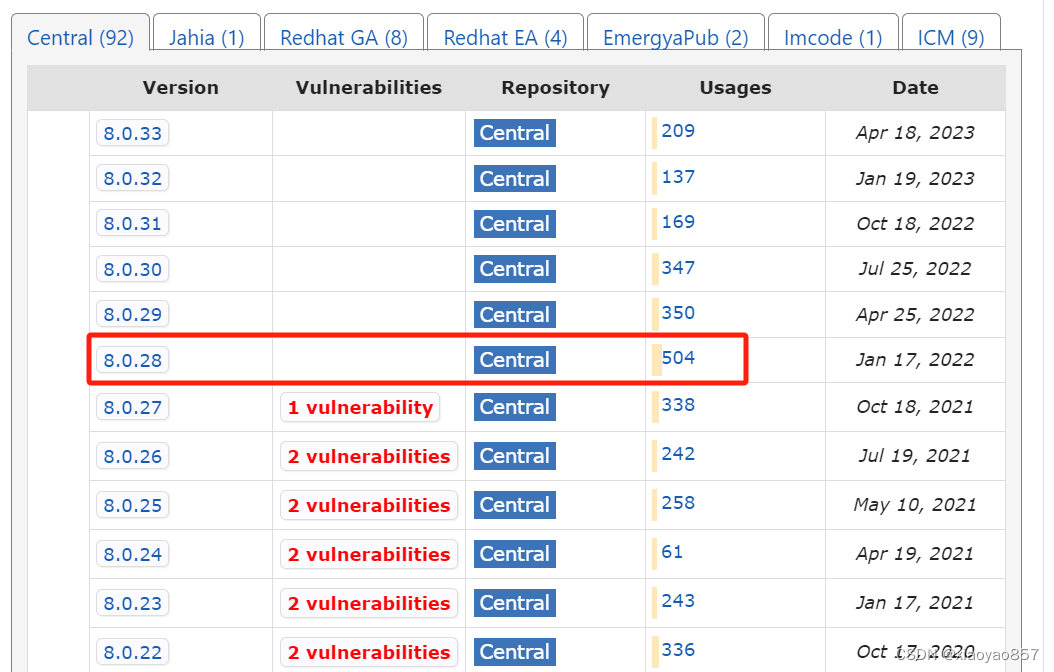
Task: Click the Central repository badge for 8.0.33
Action: pyautogui.click(x=515, y=133)
